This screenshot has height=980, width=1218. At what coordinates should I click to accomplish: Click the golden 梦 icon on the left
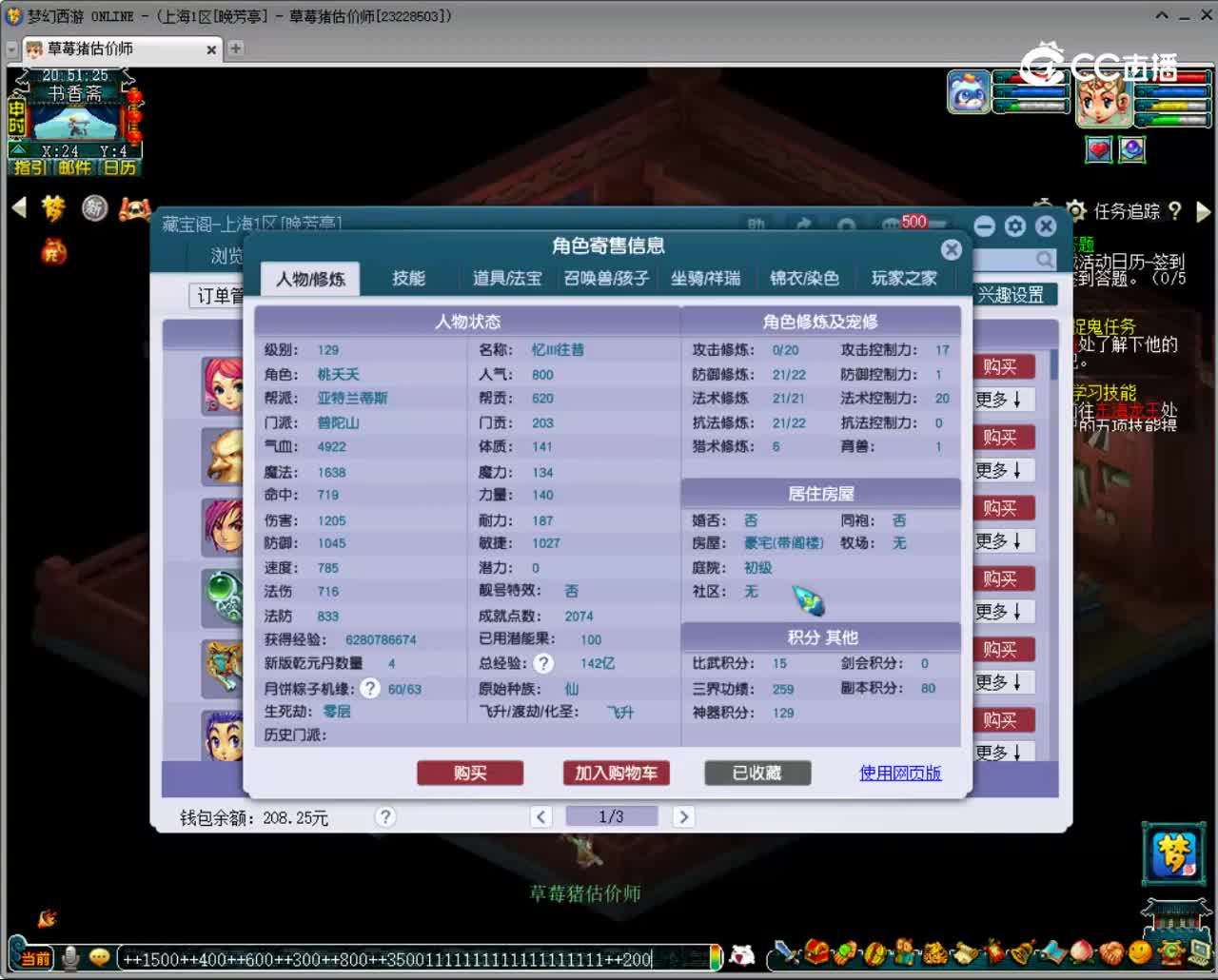[53, 208]
